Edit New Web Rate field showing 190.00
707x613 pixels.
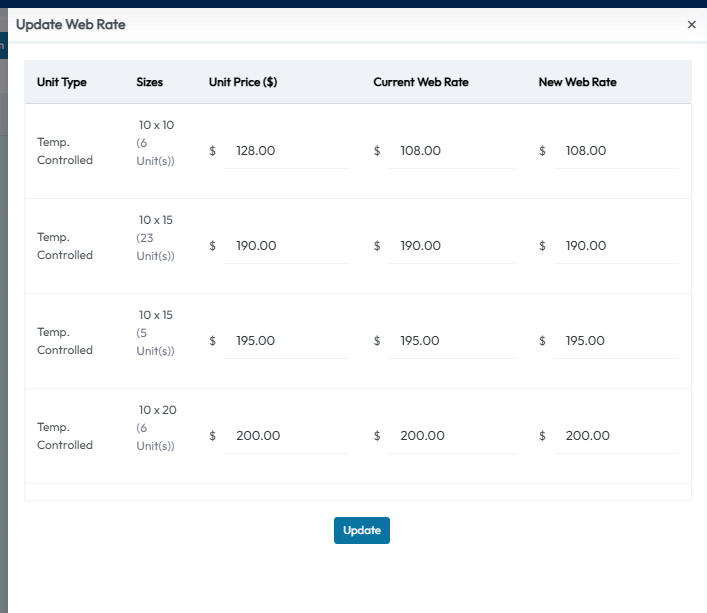(x=616, y=246)
